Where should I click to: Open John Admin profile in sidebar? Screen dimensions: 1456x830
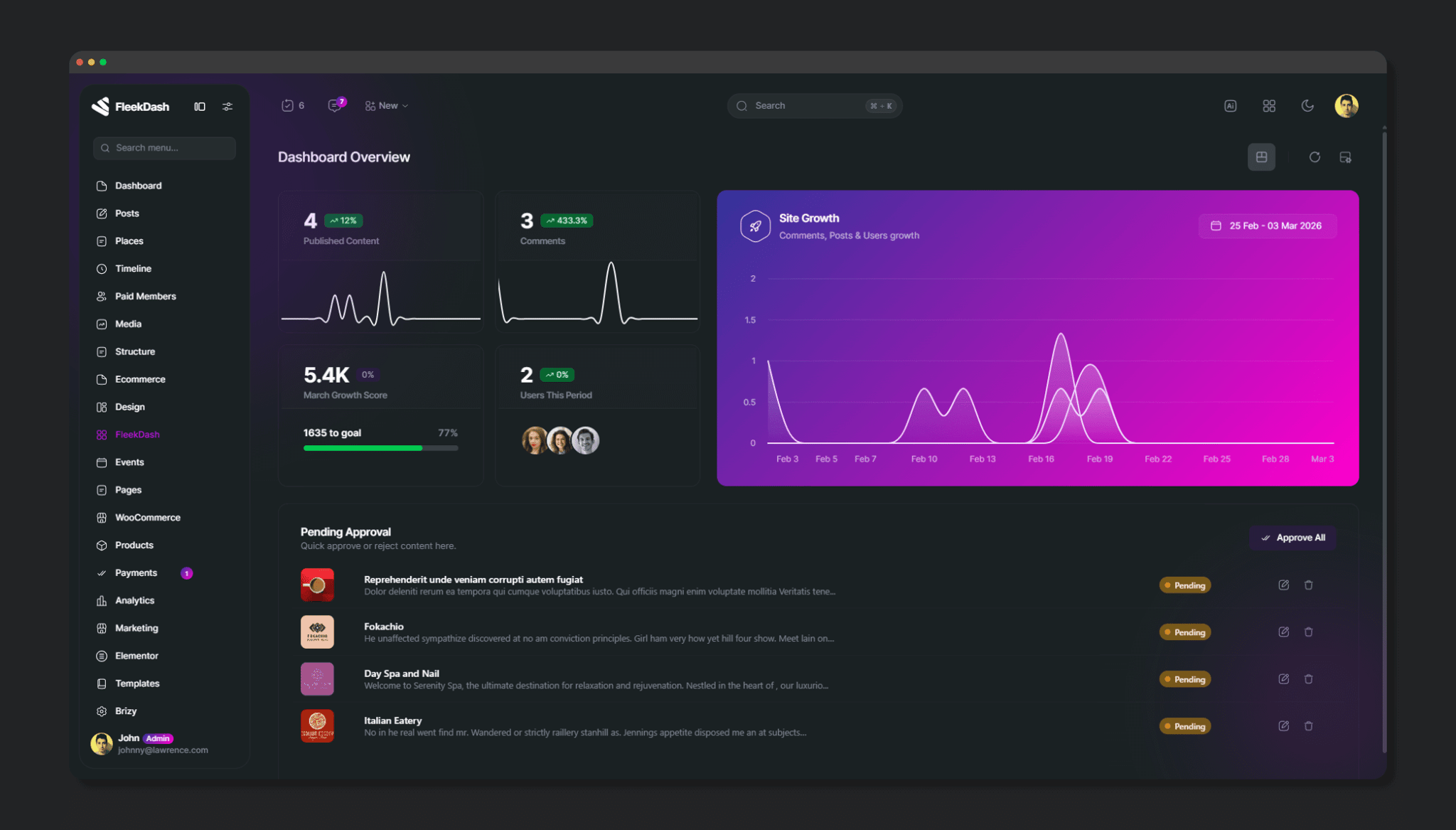[x=151, y=744]
